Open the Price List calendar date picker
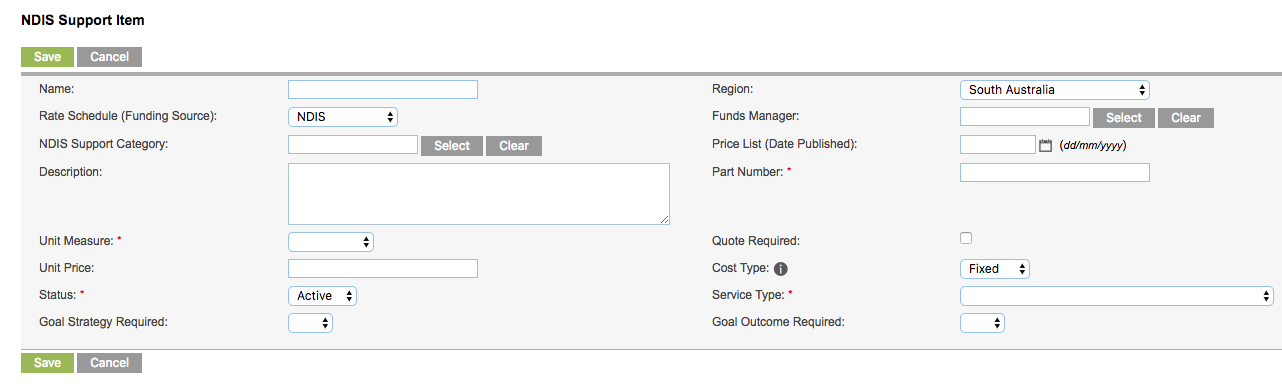1282x387 pixels. pos(1046,145)
